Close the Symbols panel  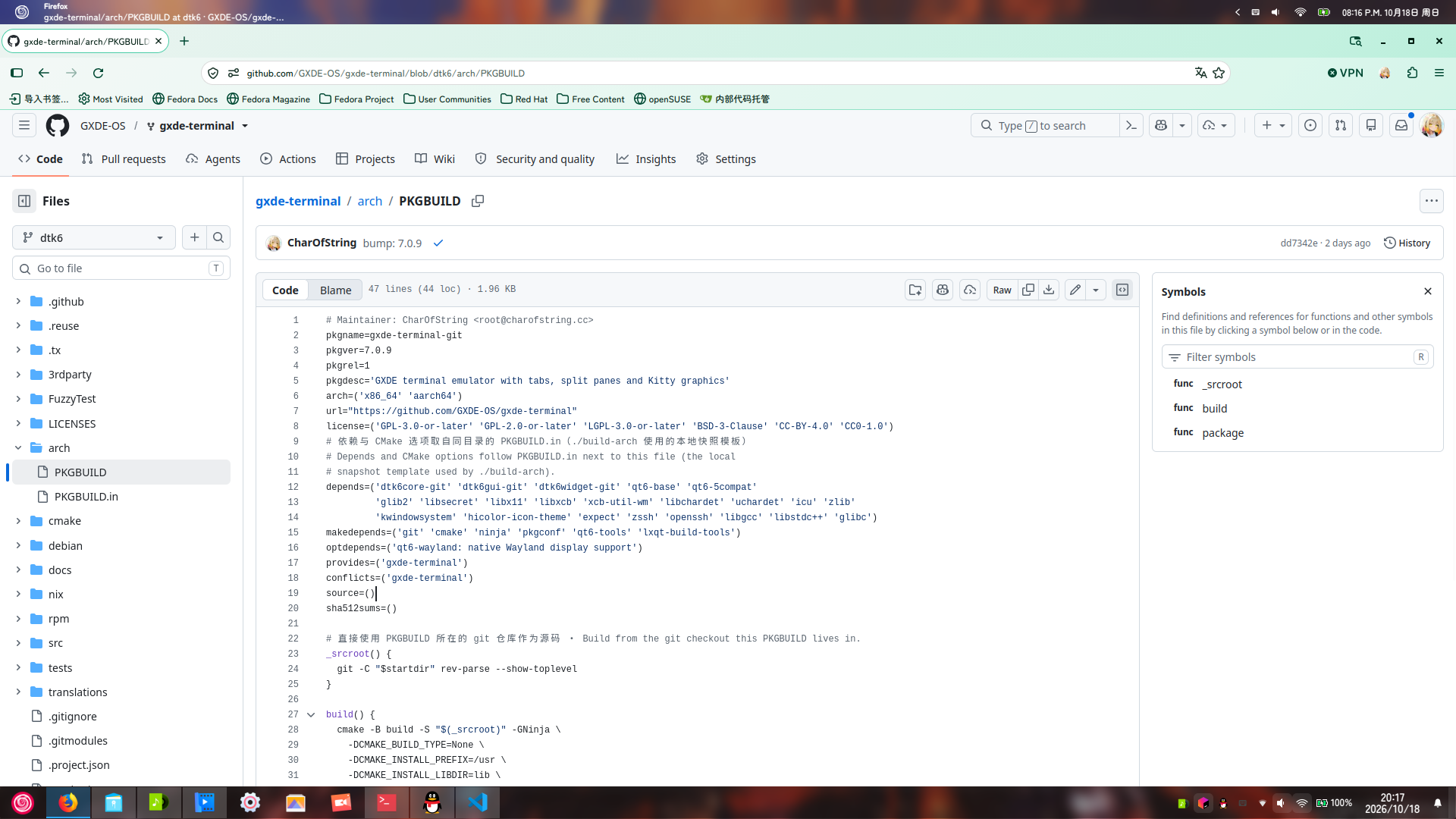pyautogui.click(x=1428, y=291)
